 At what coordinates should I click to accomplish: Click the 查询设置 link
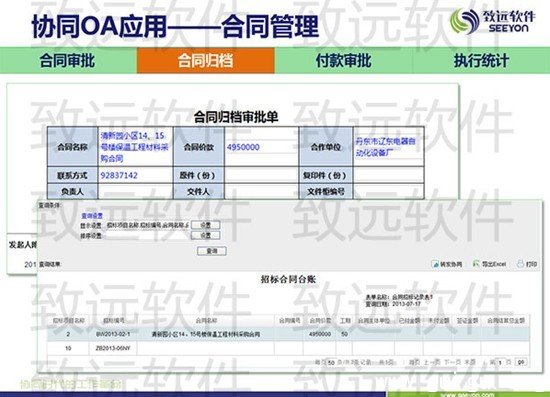coord(92,216)
